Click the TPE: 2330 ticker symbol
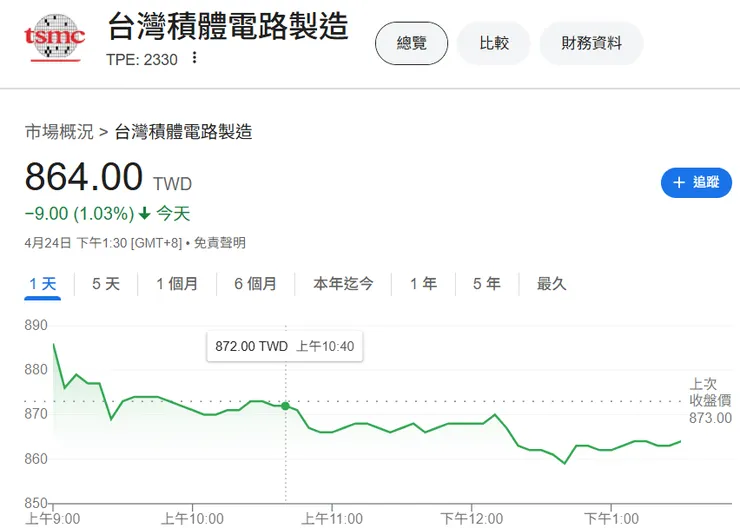 coord(142,59)
